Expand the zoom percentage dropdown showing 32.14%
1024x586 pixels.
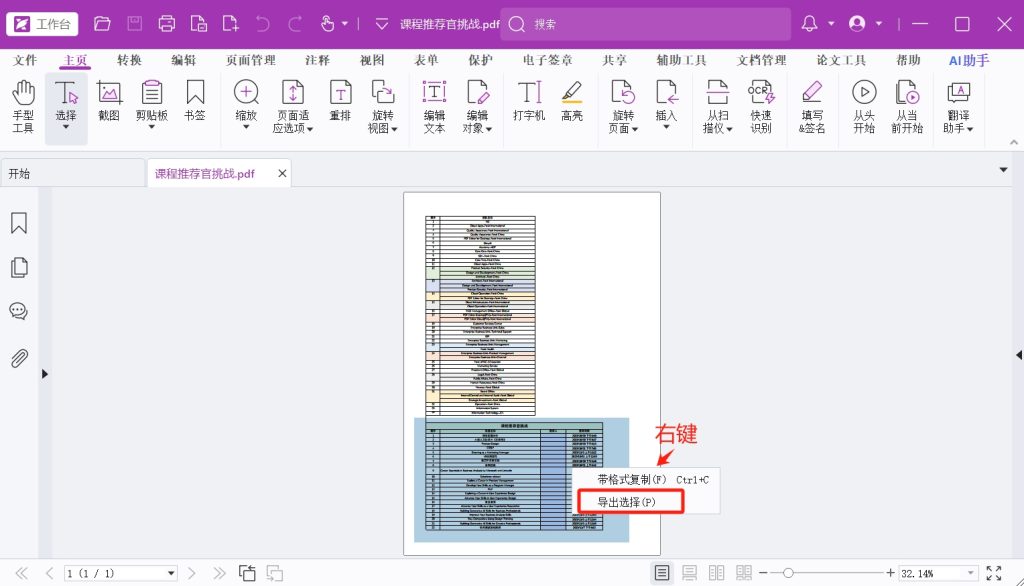(x=969, y=573)
